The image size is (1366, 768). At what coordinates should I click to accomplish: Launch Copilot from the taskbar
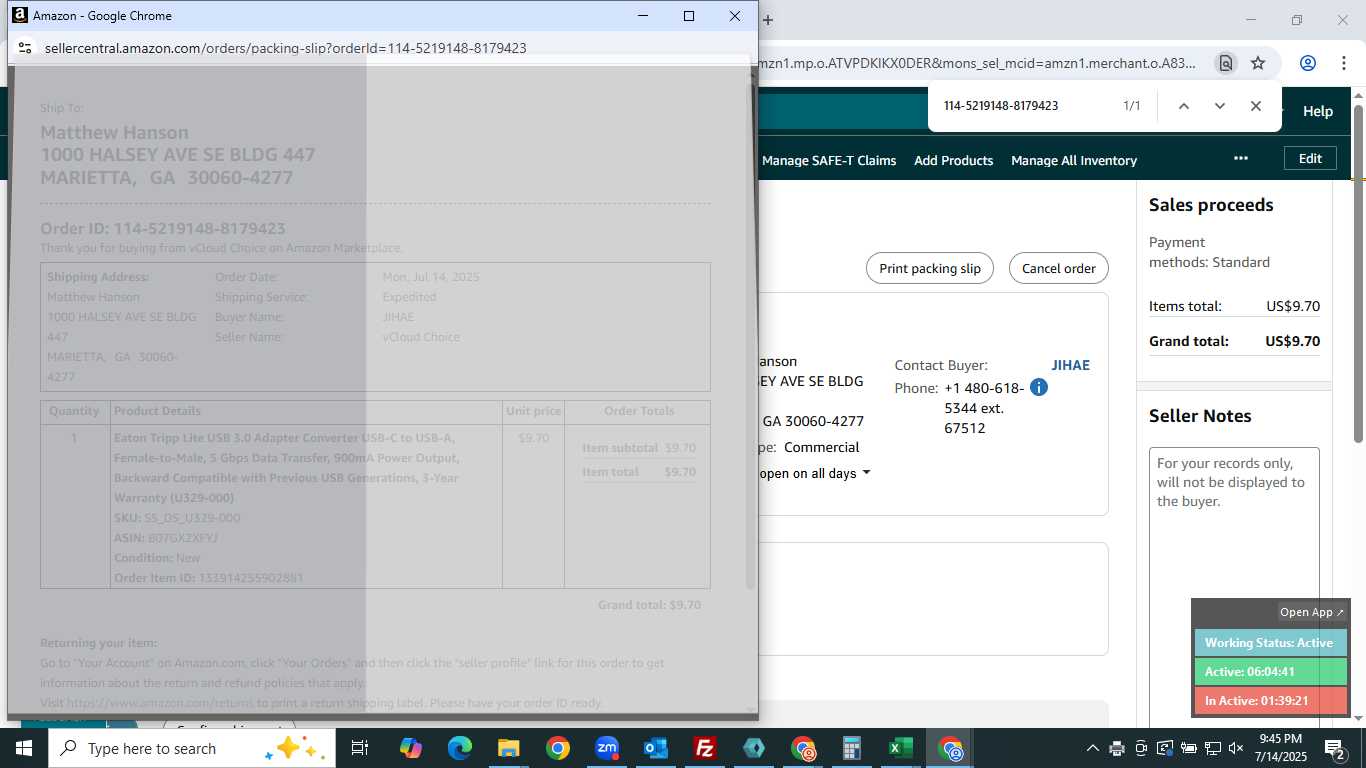point(410,748)
